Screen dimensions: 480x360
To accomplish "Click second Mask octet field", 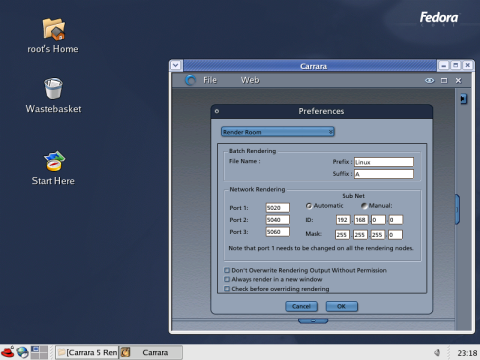I will (360, 235).
